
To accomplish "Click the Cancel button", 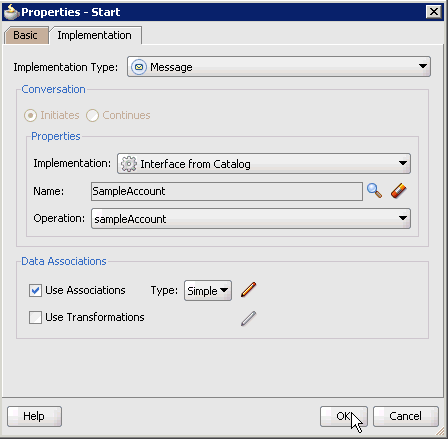I will coord(406,416).
